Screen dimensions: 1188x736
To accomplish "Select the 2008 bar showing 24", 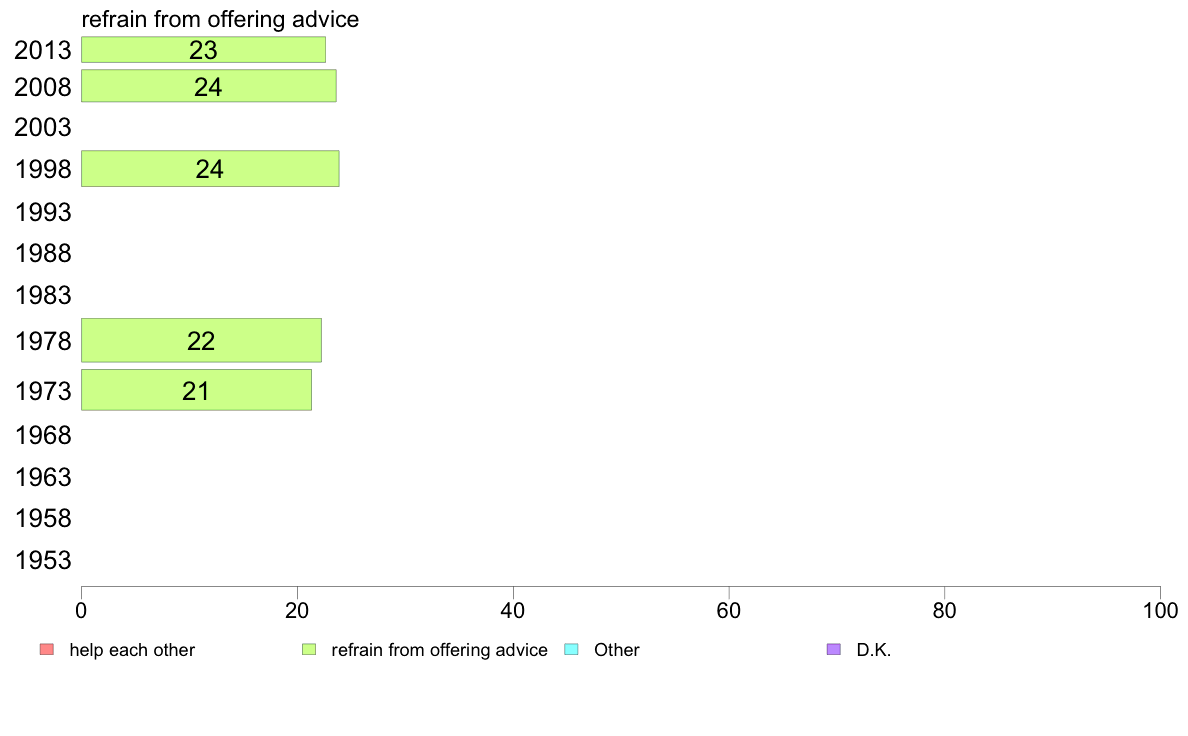I will [209, 86].
